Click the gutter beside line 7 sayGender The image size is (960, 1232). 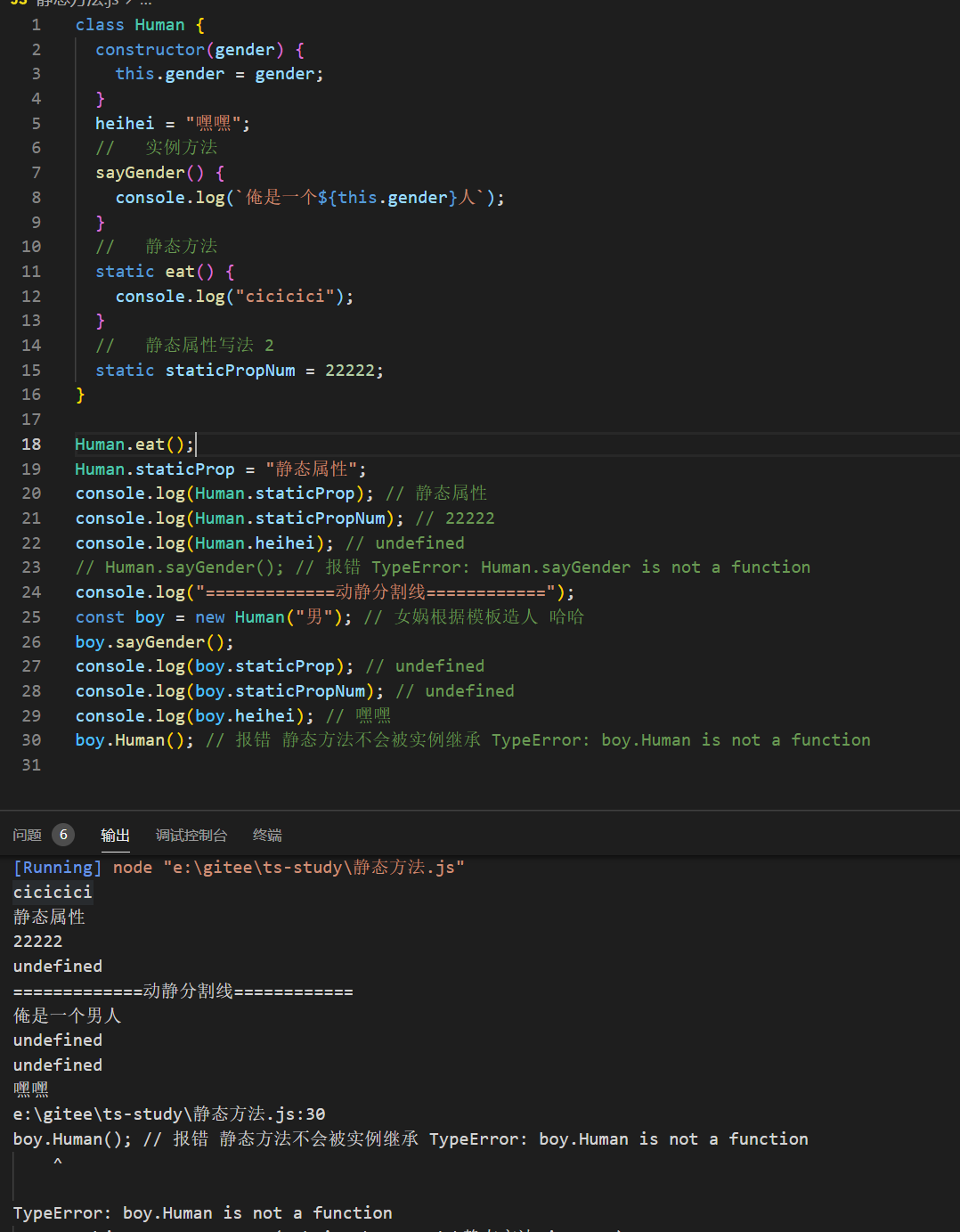(36, 172)
